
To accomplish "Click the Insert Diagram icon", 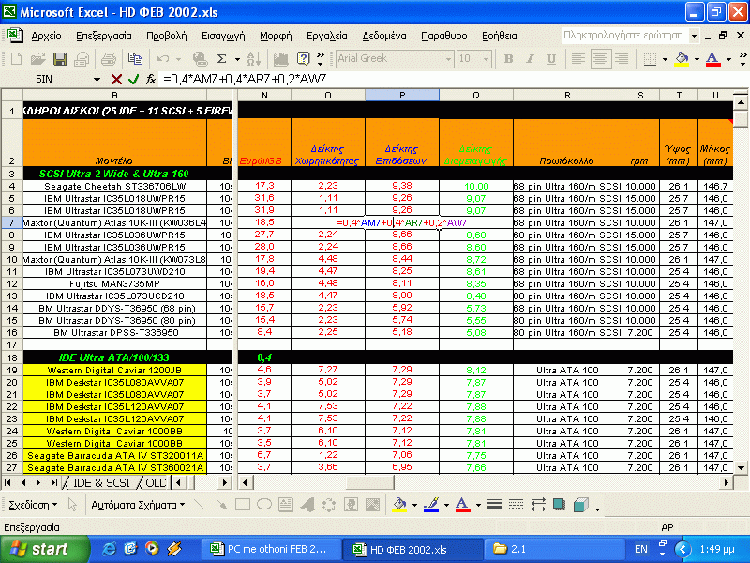I will [329, 505].
